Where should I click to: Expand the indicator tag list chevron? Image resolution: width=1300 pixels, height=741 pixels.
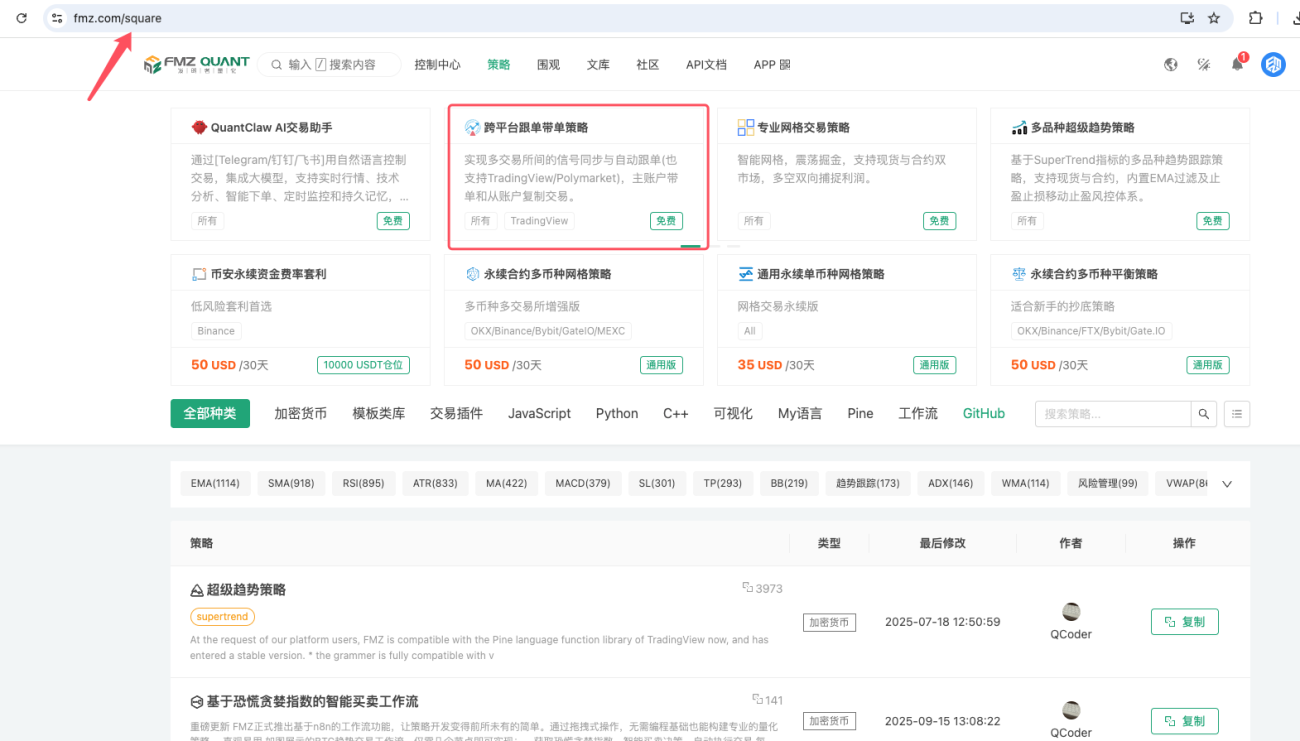point(1227,484)
